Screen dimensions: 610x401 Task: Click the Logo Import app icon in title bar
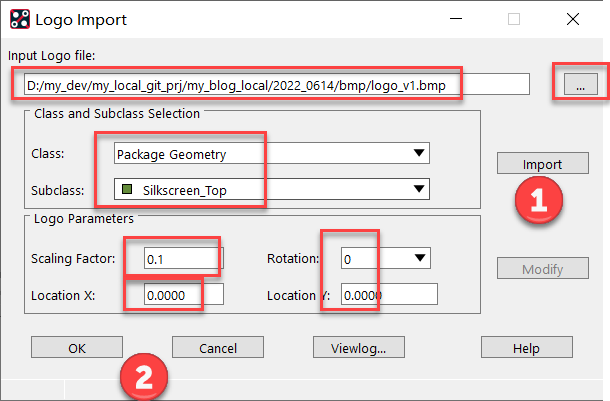[17, 20]
